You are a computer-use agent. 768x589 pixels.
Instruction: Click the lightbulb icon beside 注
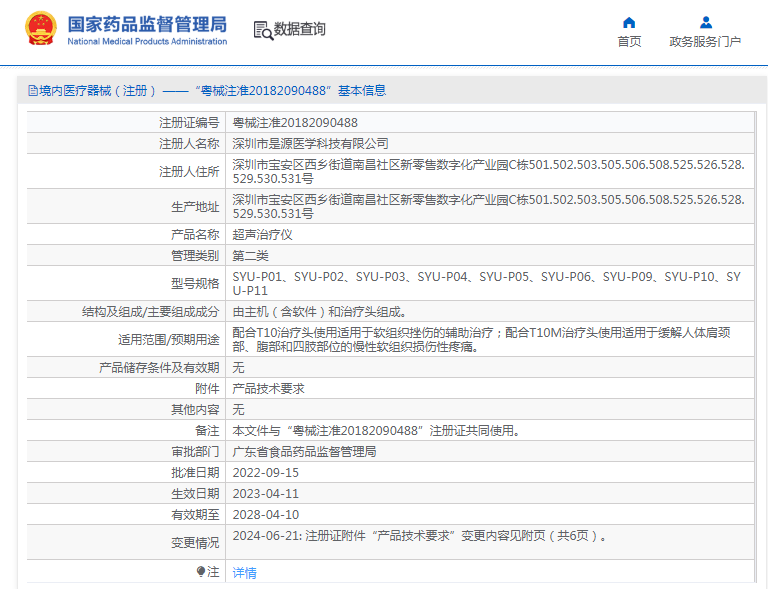pyautogui.click(x=201, y=571)
